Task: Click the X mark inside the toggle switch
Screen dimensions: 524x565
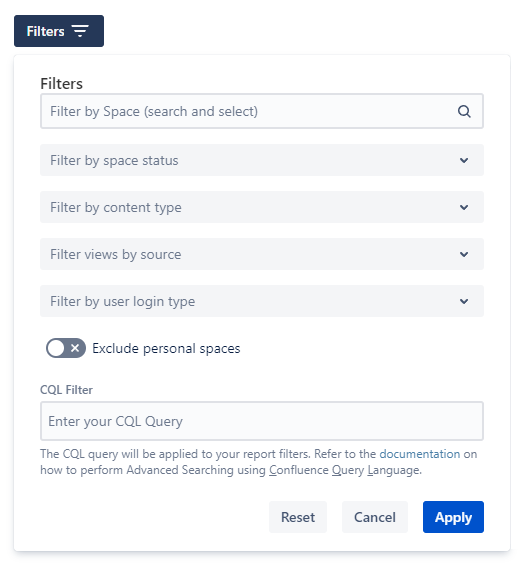Action: click(75, 348)
